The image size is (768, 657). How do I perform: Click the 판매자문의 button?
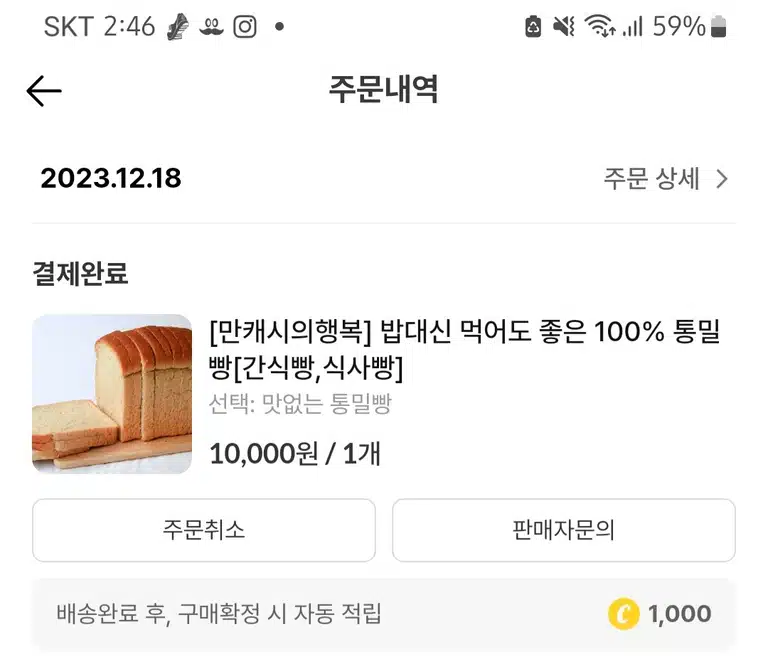(564, 530)
